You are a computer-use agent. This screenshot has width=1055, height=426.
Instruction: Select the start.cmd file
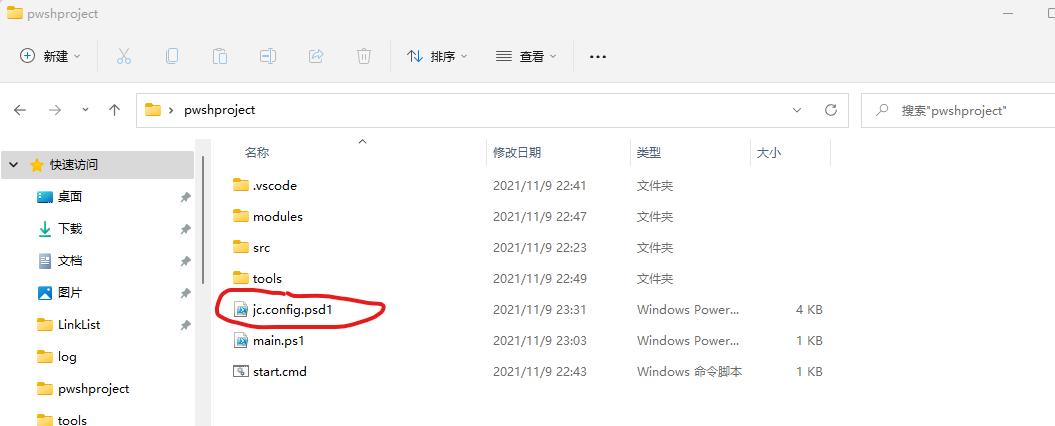tap(280, 371)
